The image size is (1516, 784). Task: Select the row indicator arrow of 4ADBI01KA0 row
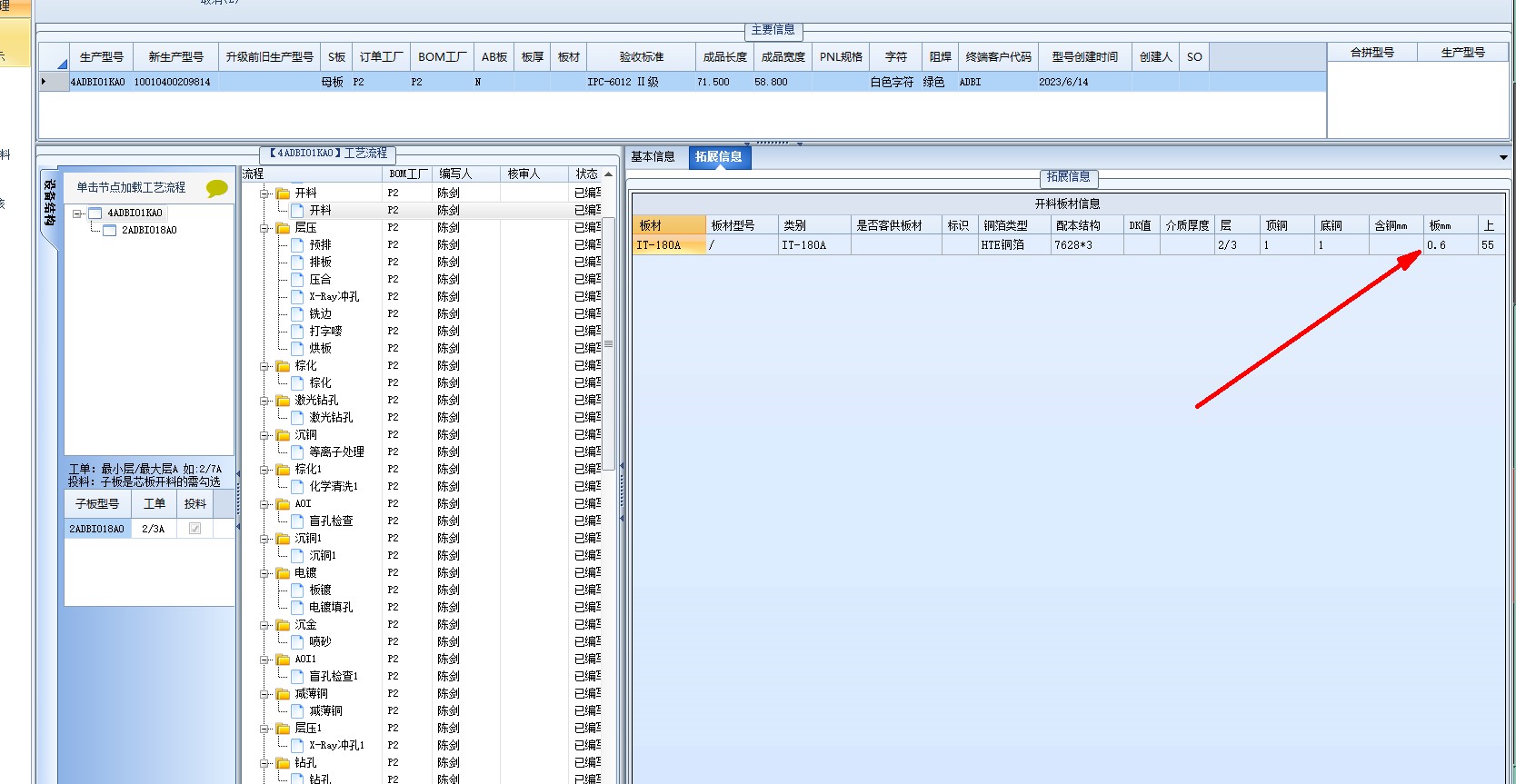point(43,82)
